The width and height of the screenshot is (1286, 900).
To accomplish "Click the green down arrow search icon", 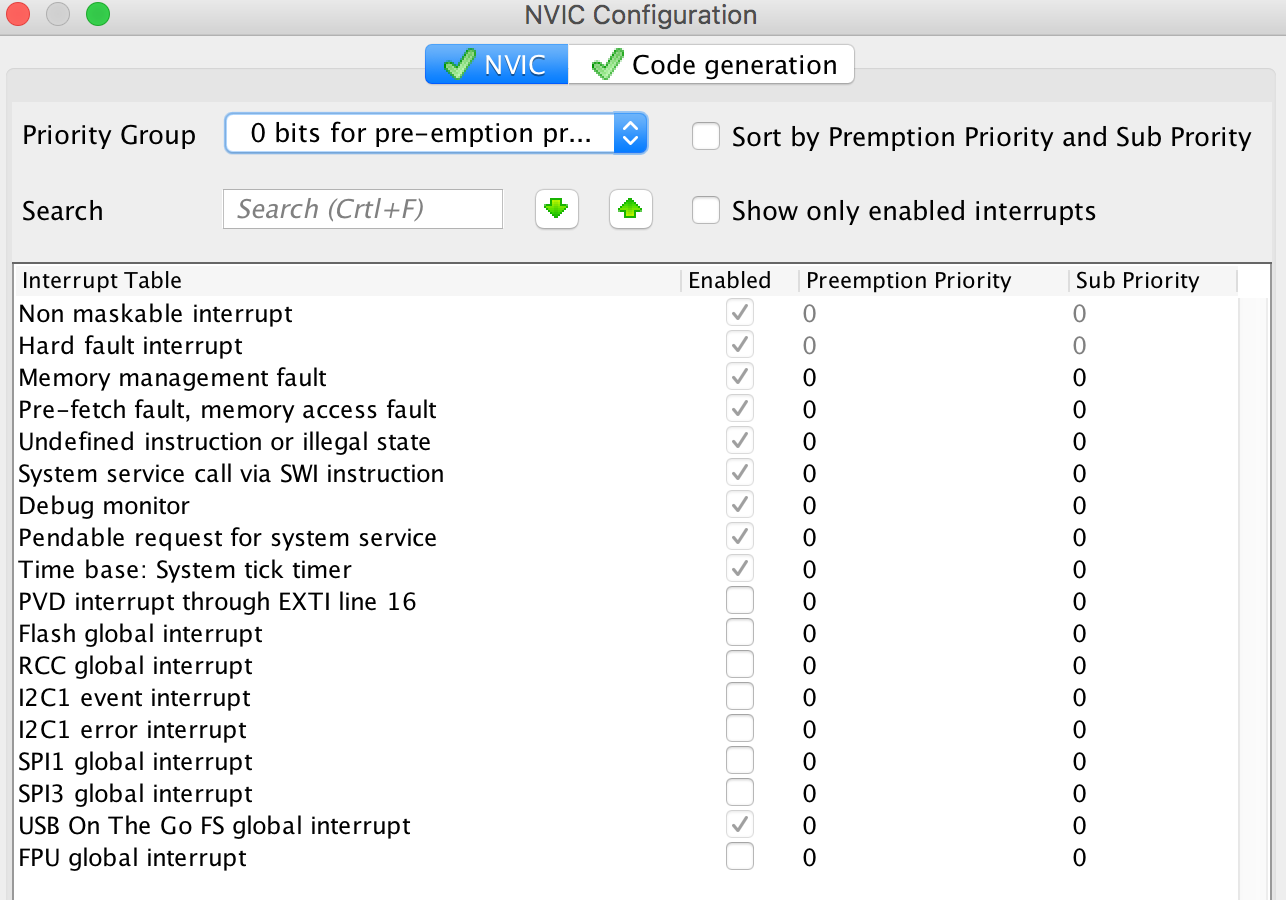I will 557,209.
